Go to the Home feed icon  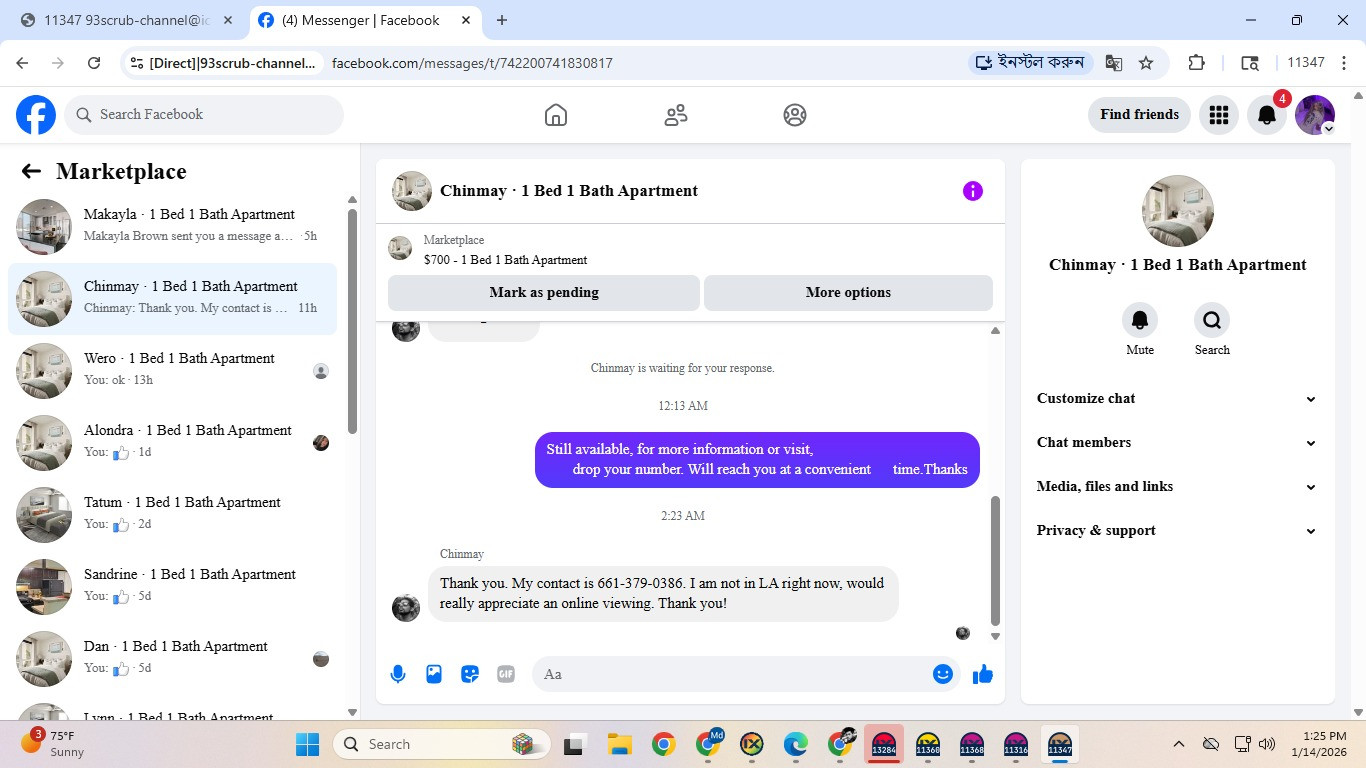[x=556, y=115]
